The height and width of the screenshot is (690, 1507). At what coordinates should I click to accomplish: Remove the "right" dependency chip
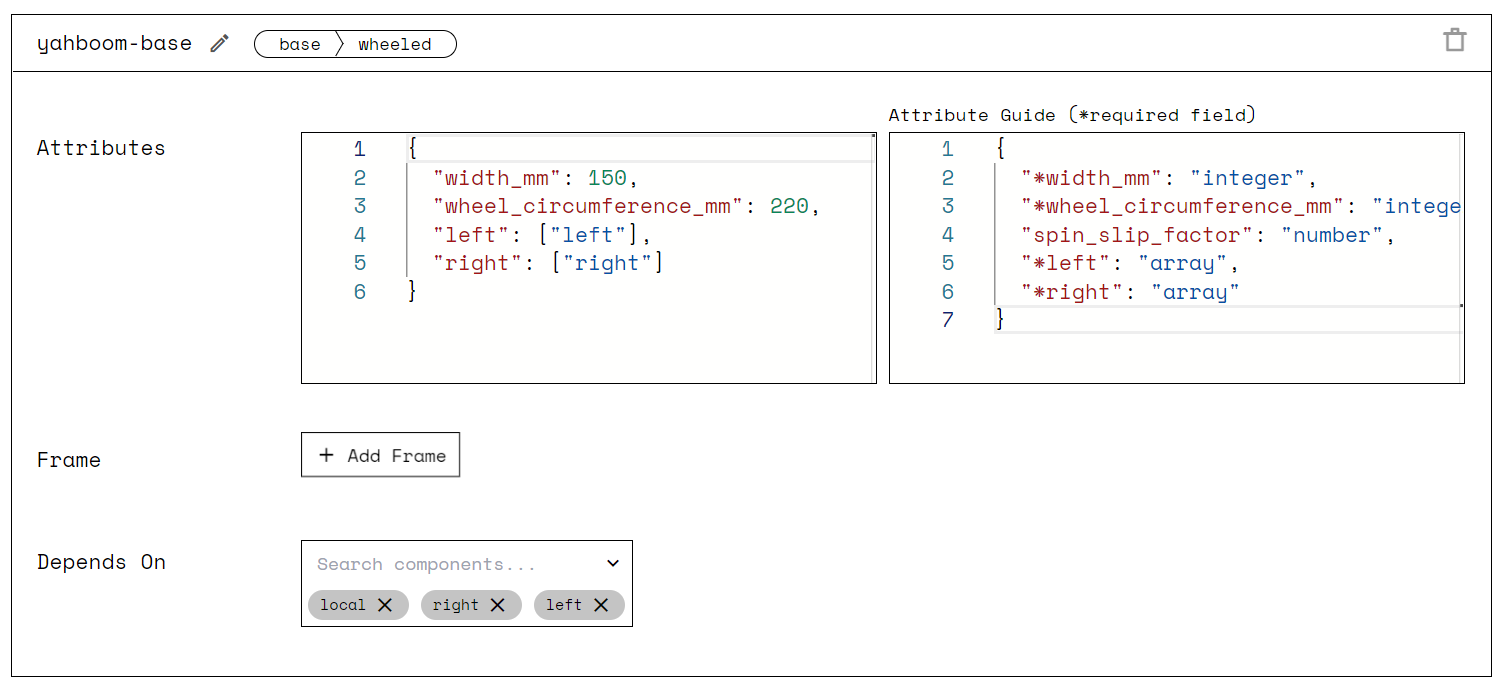(x=499, y=604)
